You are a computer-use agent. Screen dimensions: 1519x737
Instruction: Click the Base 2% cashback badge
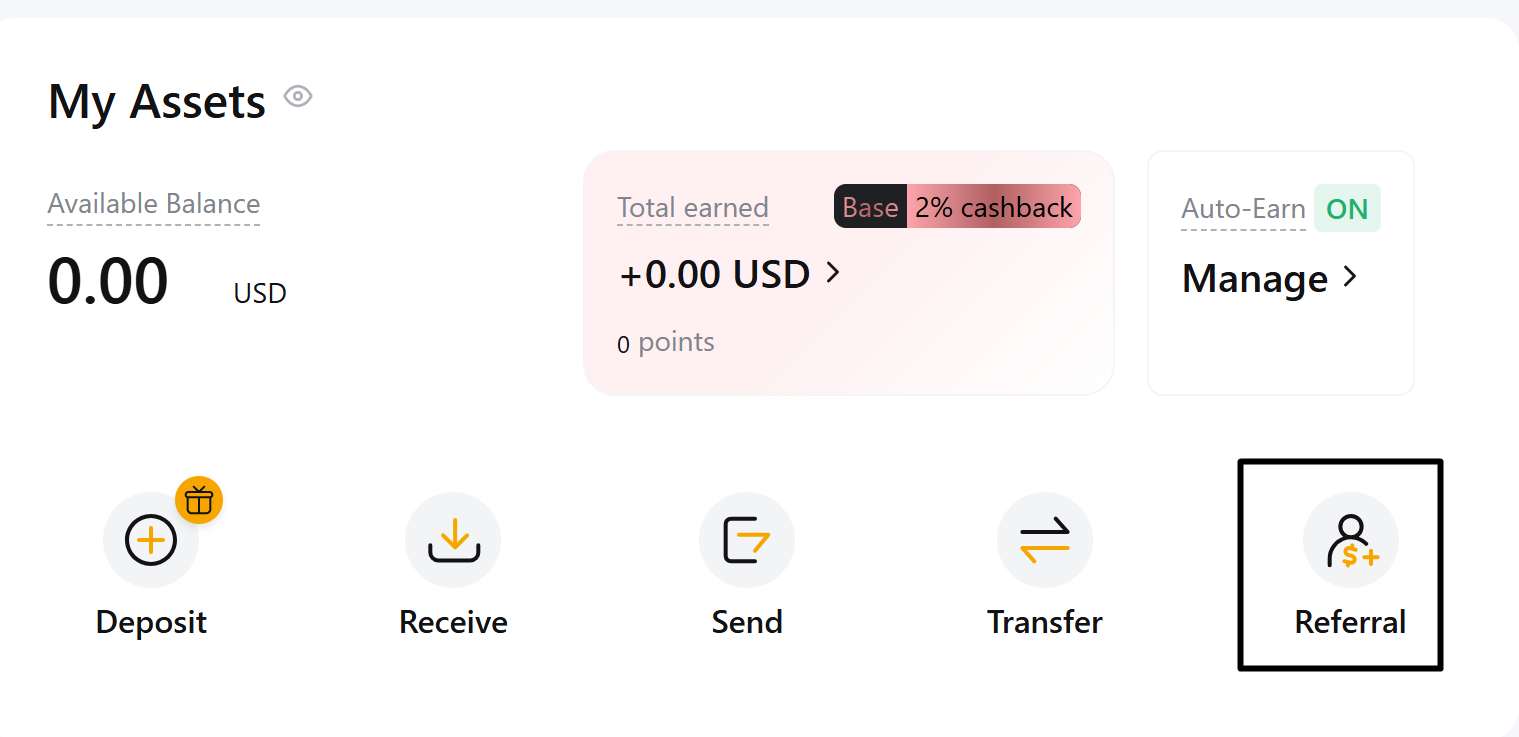956,206
